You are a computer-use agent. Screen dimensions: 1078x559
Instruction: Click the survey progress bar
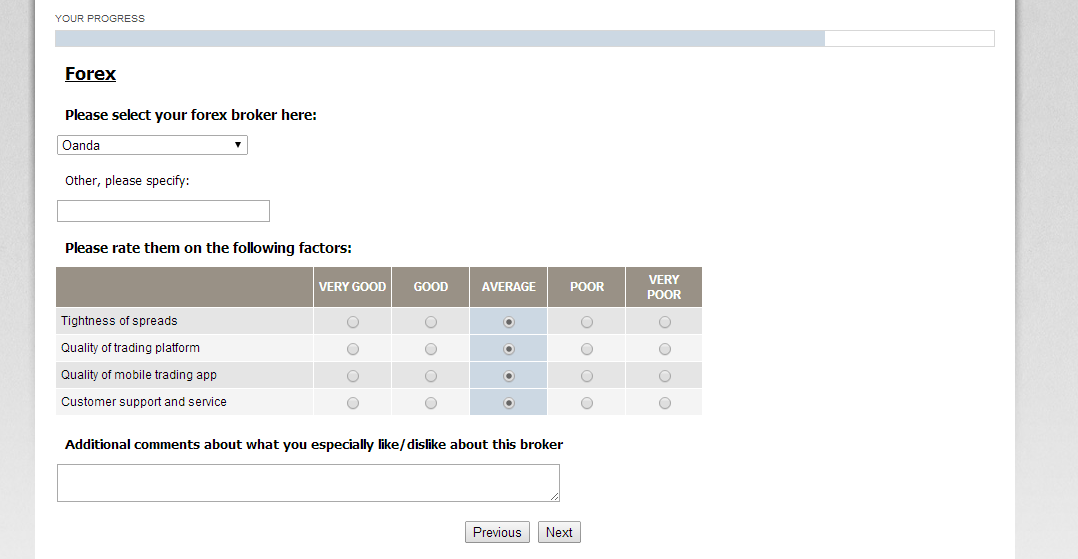coord(524,39)
